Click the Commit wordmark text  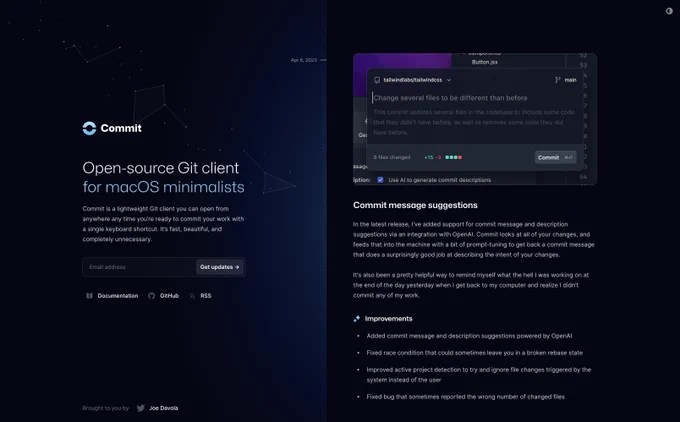pos(121,128)
